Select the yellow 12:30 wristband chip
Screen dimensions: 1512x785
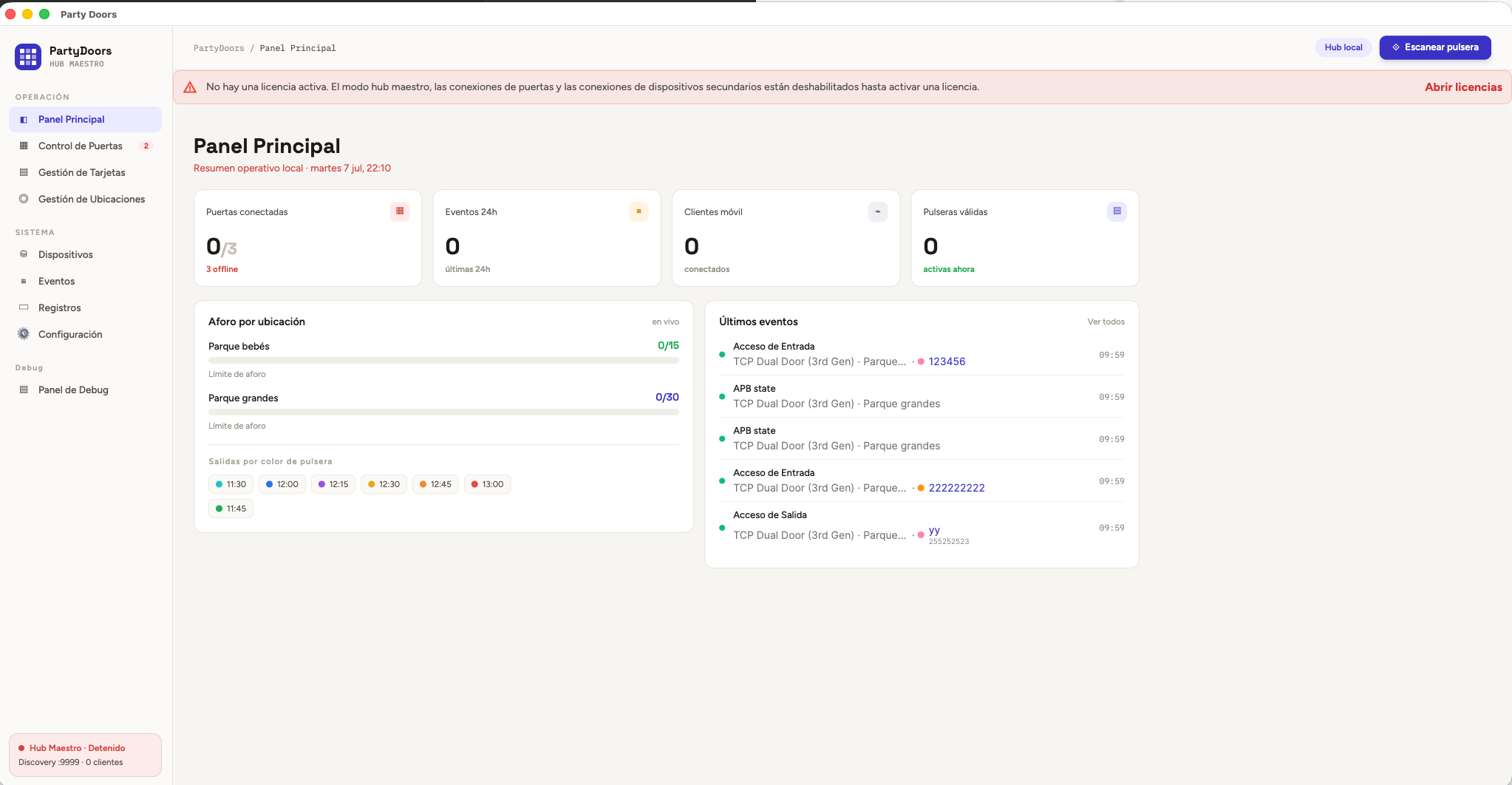[384, 484]
